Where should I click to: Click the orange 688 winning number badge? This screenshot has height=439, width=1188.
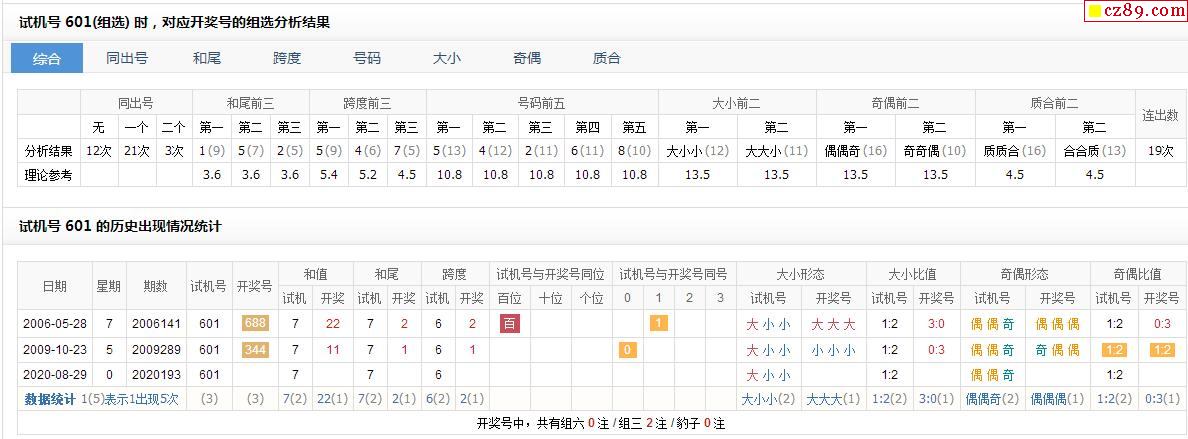click(255, 324)
